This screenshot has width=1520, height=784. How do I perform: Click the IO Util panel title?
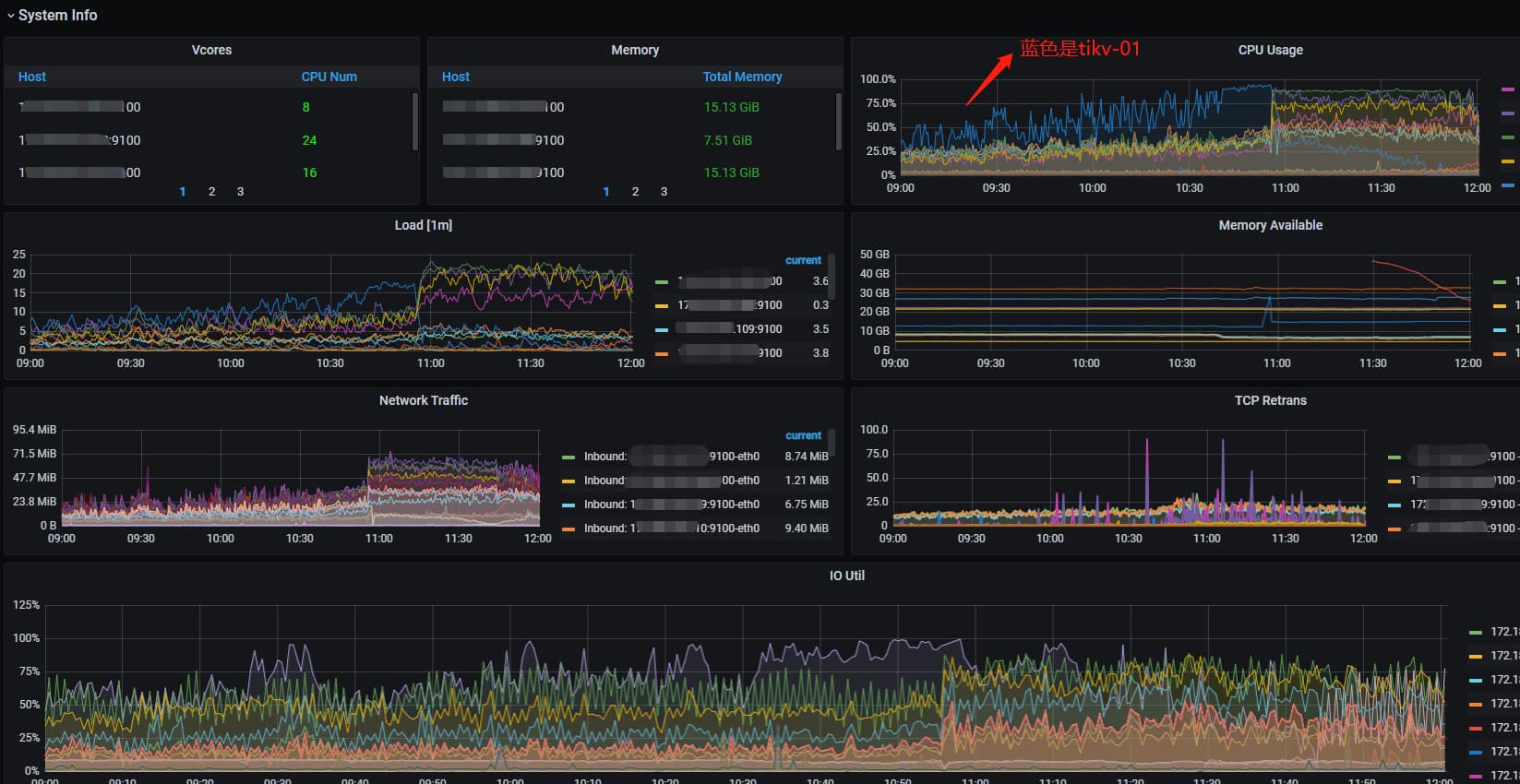click(x=846, y=576)
